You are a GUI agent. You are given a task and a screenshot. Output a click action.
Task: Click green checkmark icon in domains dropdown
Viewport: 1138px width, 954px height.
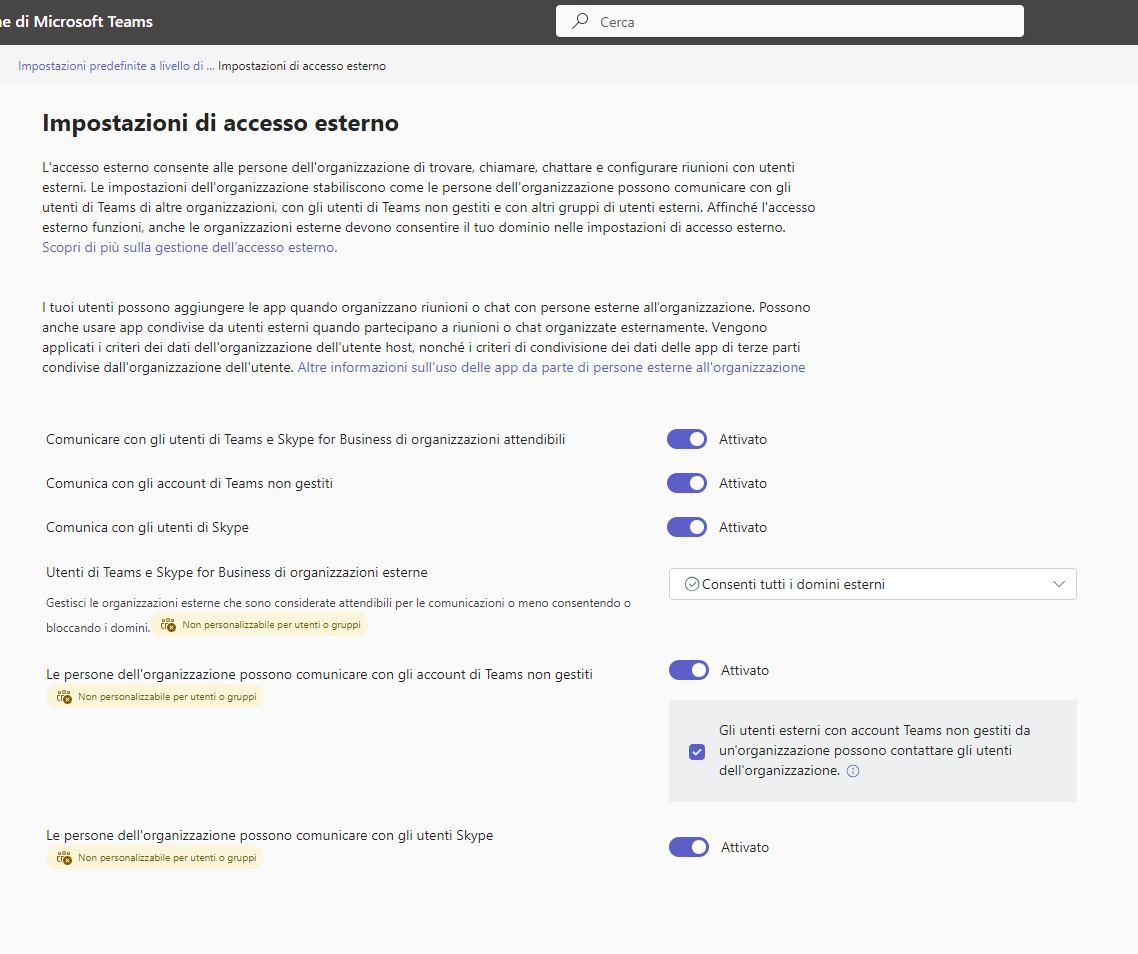pyautogui.click(x=692, y=584)
